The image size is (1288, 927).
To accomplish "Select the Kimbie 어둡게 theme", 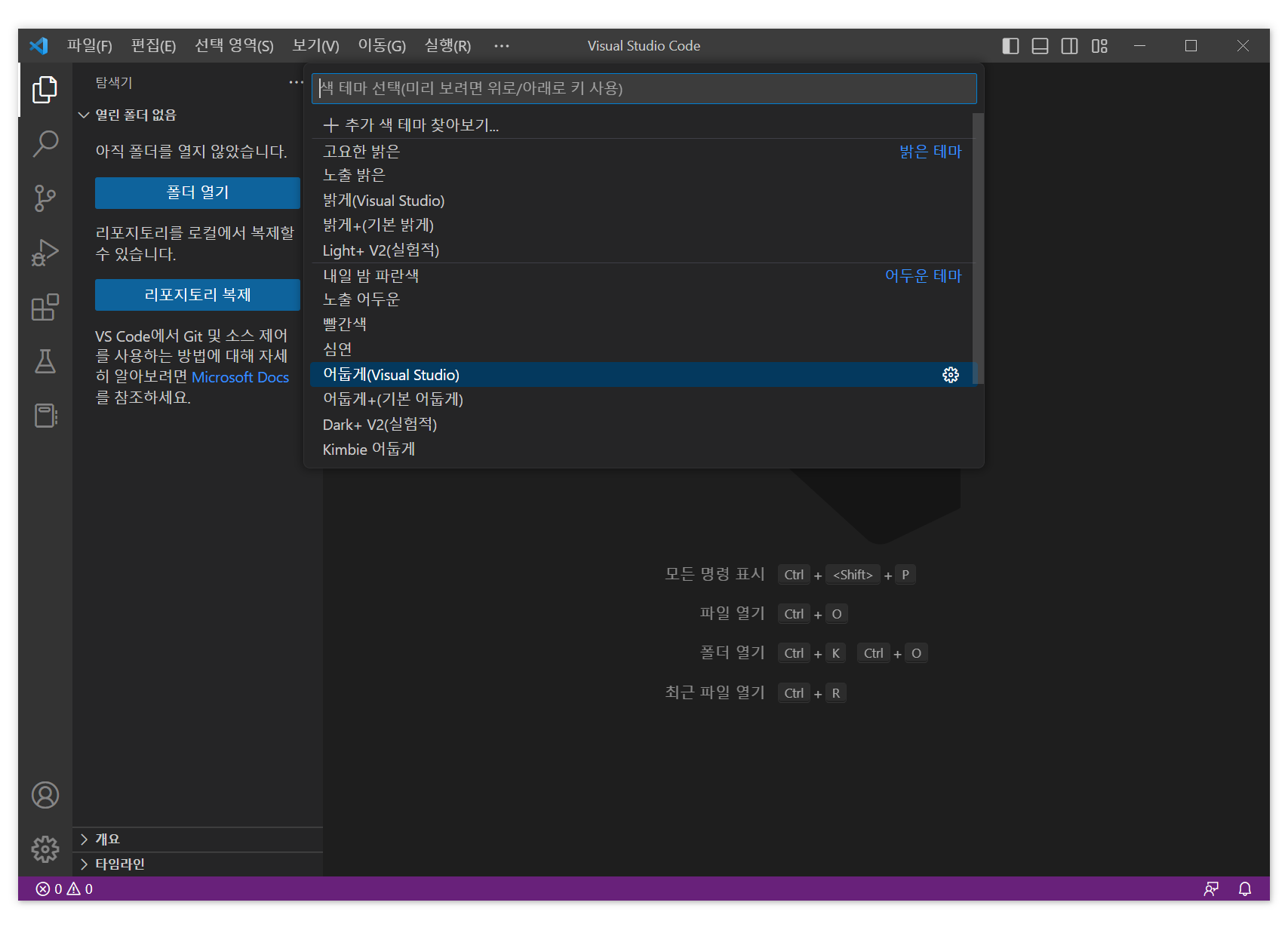I will point(642,450).
